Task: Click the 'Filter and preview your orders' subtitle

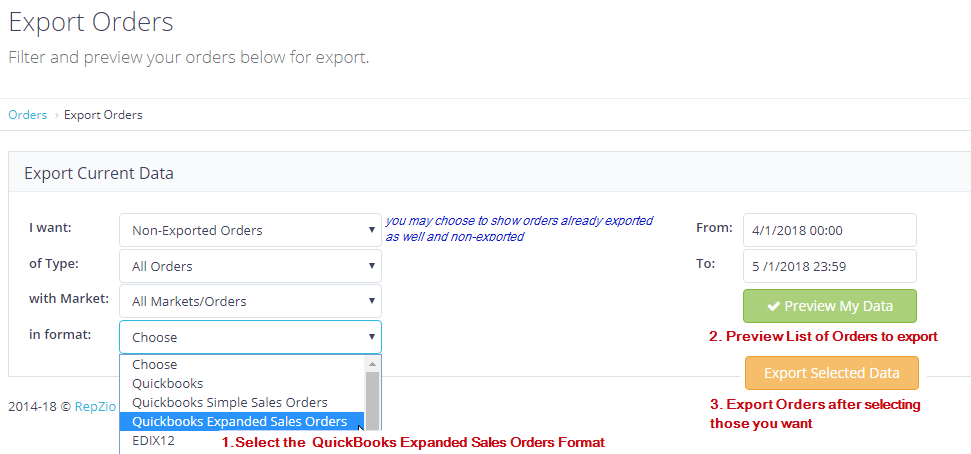Action: pyautogui.click(x=189, y=58)
